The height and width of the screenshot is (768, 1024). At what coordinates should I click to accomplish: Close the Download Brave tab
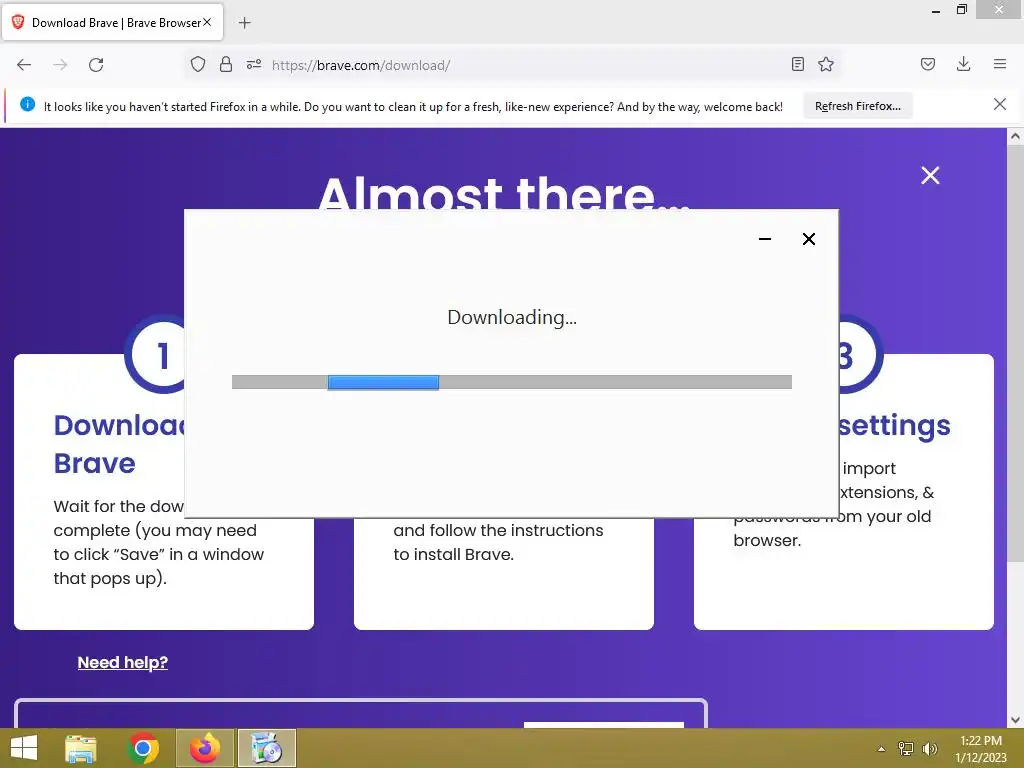[207, 22]
